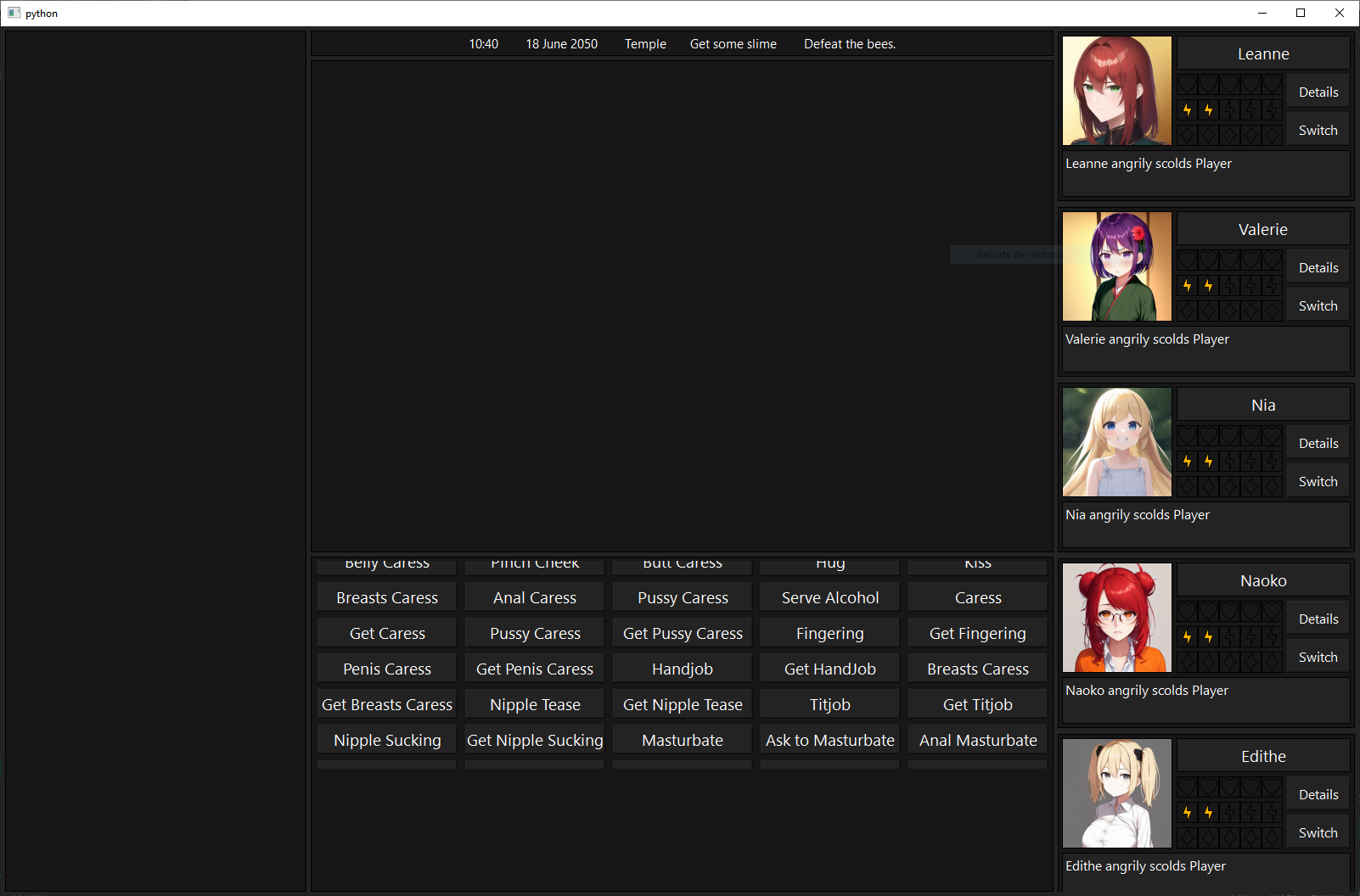Click the Naoko name header
This screenshot has width=1360, height=896.
coord(1262,581)
